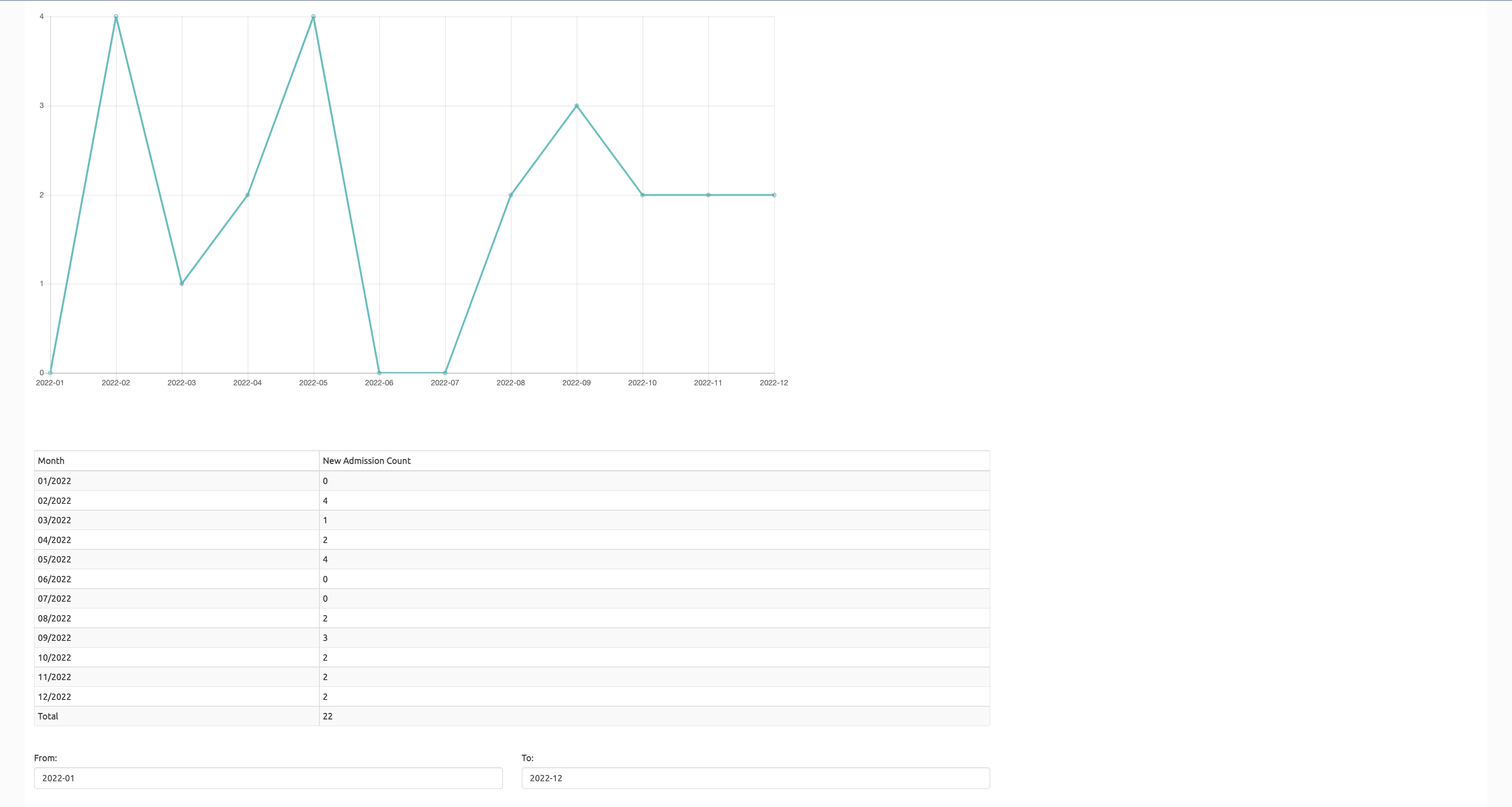1512x807 pixels.
Task: Click the Month column header
Action: [51, 461]
